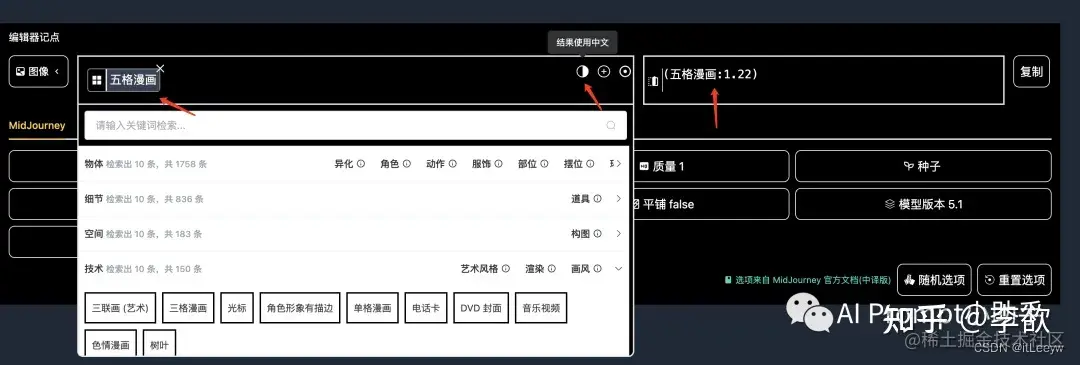The width and height of the screenshot is (1080, 365).
Task: Click the circled plus icon in tag bar
Action: 604,71
